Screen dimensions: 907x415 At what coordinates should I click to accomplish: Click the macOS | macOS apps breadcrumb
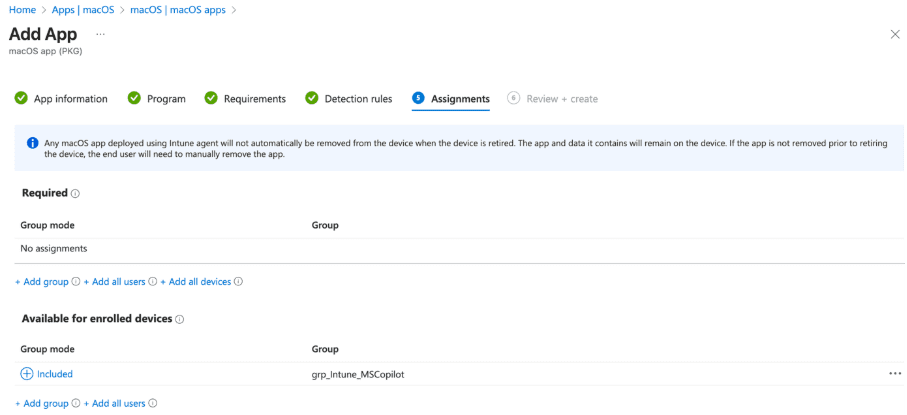[178, 9]
